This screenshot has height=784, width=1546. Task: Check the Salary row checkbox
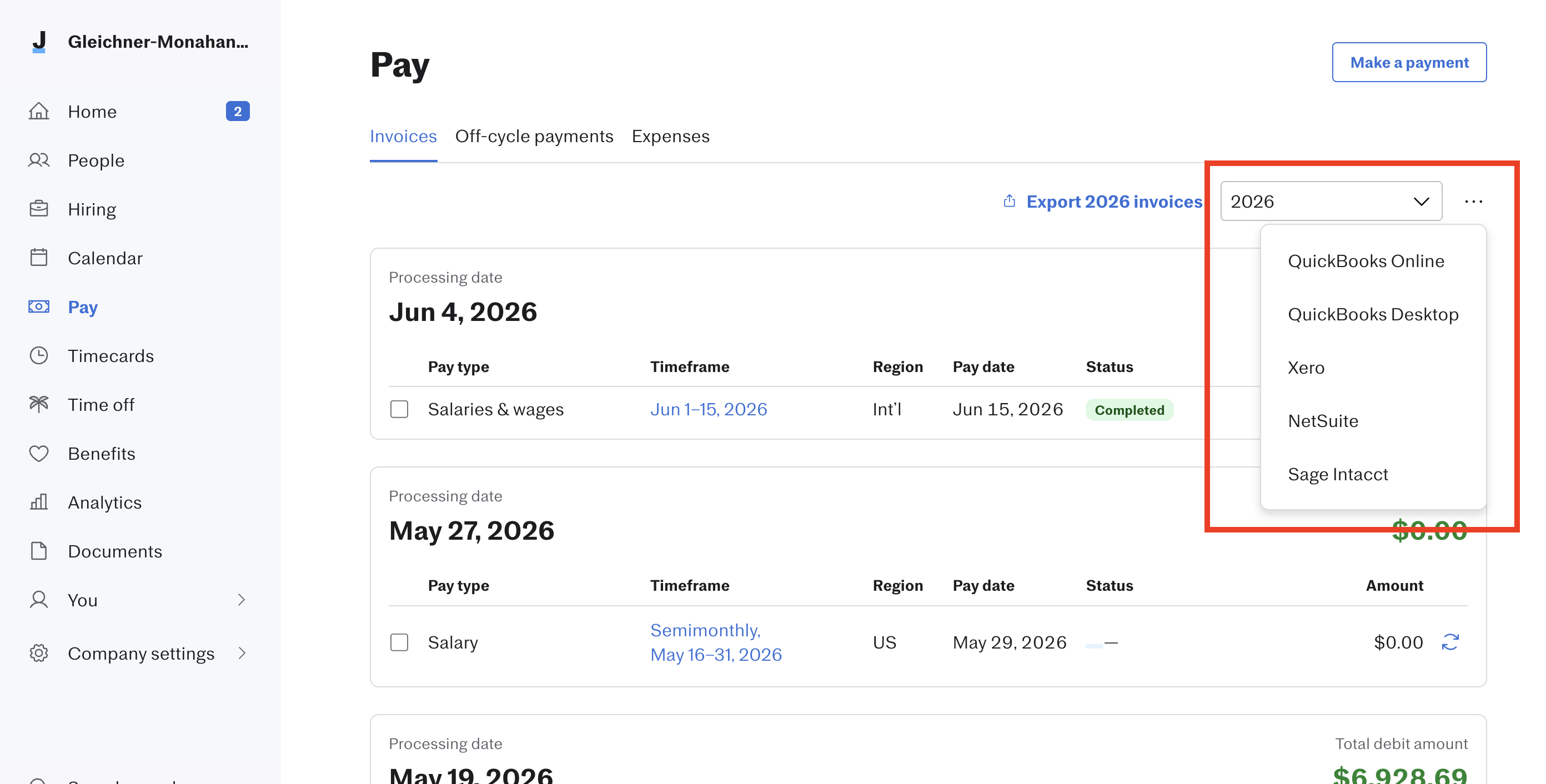[399, 642]
